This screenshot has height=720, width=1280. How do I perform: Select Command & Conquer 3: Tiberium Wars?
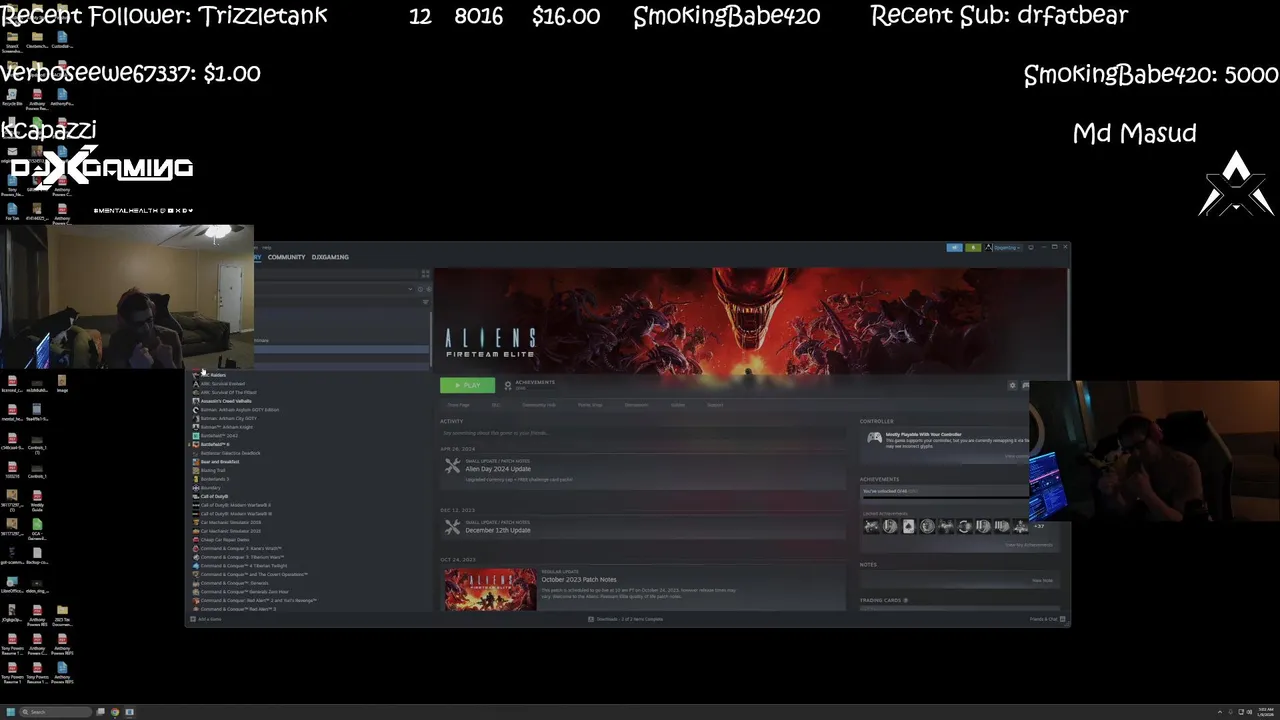[x=240, y=557]
